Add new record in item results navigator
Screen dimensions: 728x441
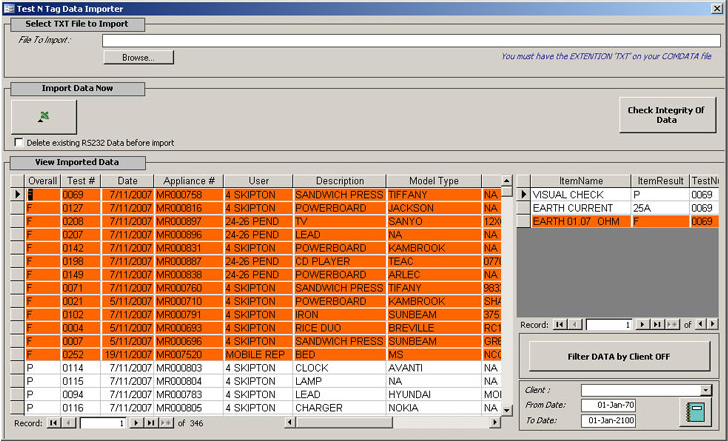(x=672, y=324)
